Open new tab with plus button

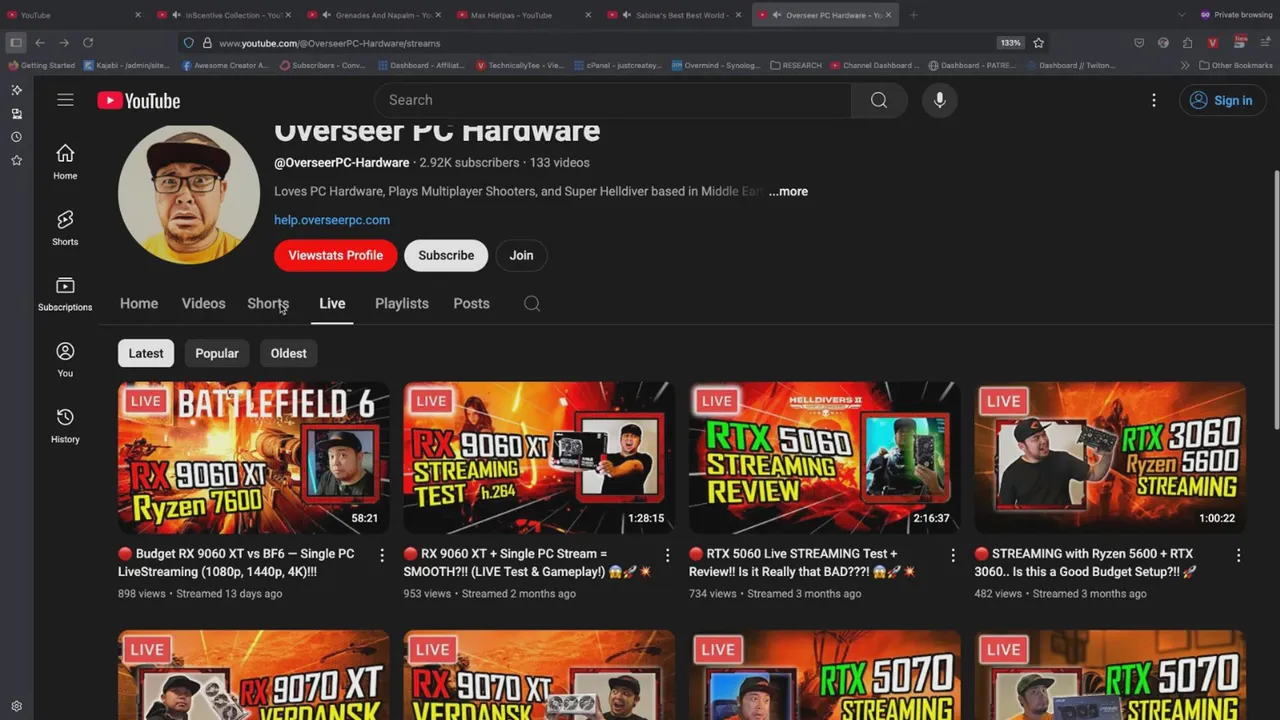pyautogui.click(x=913, y=15)
